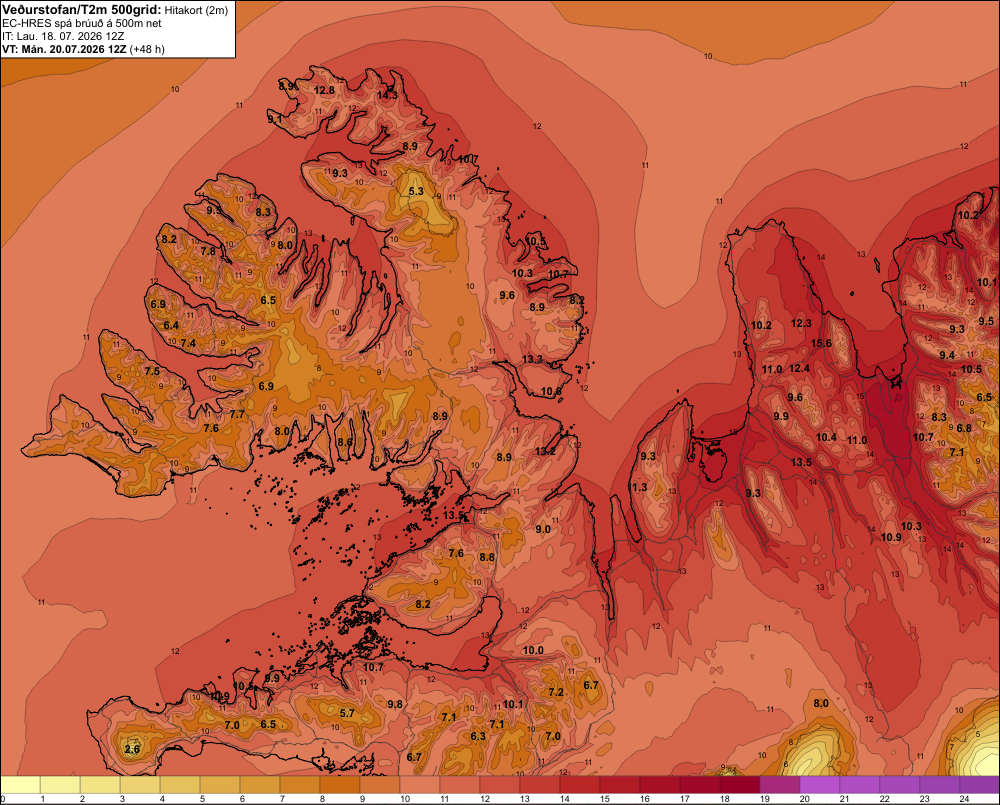The height and width of the screenshot is (805, 1000).
Task: Click the legend tick label 19
Action: coord(764,799)
